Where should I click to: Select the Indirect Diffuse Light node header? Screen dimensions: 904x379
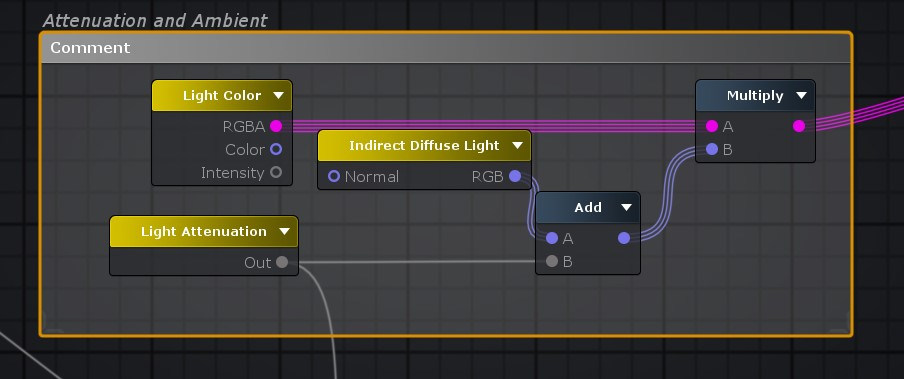pos(424,145)
